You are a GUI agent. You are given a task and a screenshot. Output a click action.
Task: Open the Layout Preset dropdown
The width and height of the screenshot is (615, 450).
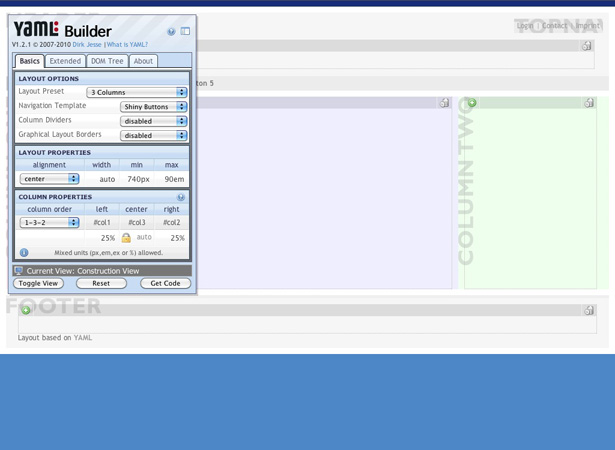click(136, 92)
